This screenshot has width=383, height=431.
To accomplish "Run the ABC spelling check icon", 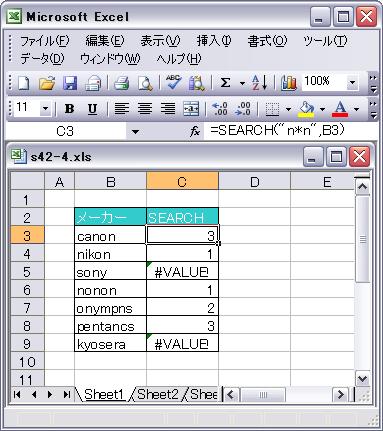I will pos(173,83).
